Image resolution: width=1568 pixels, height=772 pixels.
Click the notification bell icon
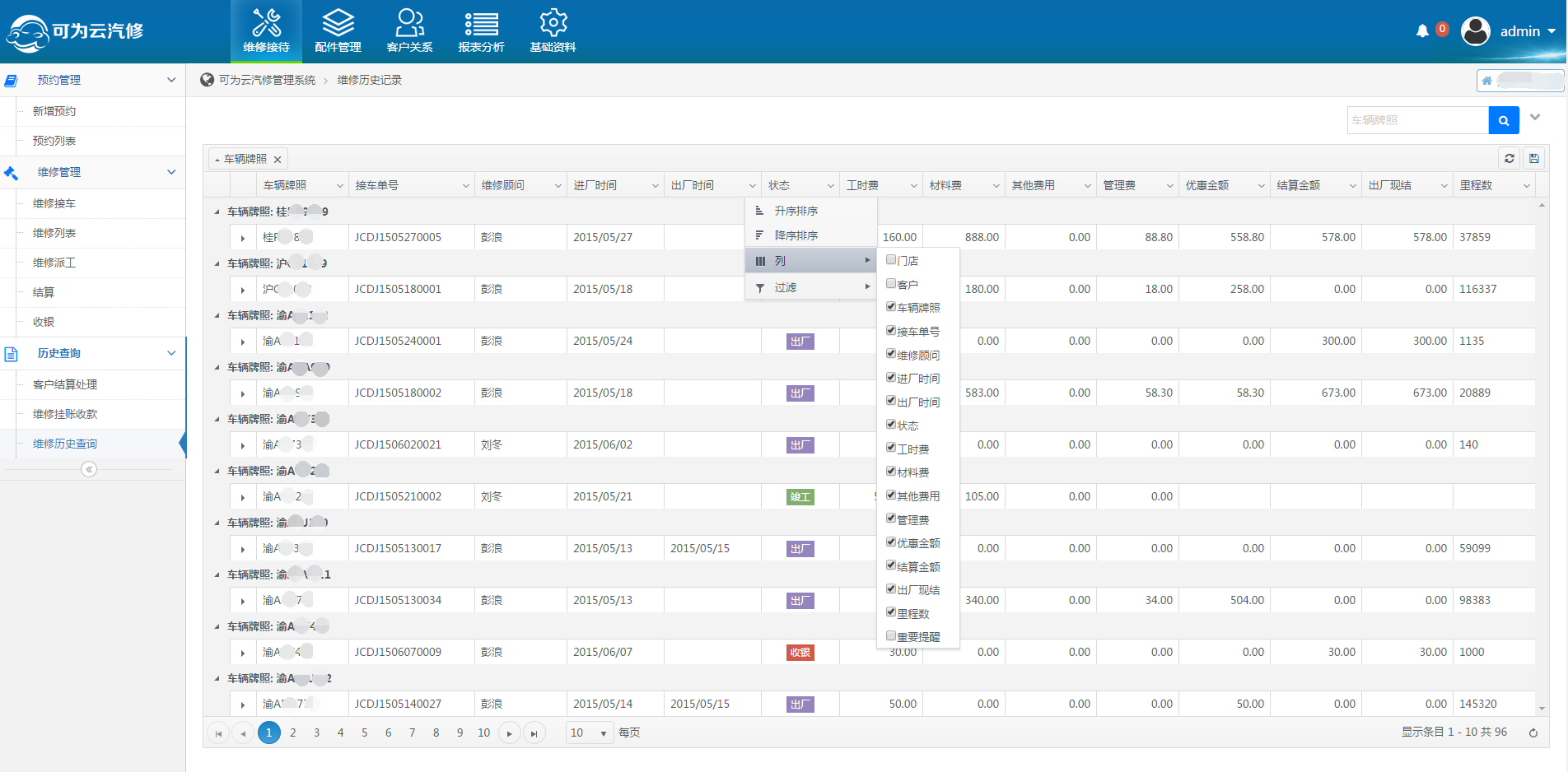click(1422, 31)
